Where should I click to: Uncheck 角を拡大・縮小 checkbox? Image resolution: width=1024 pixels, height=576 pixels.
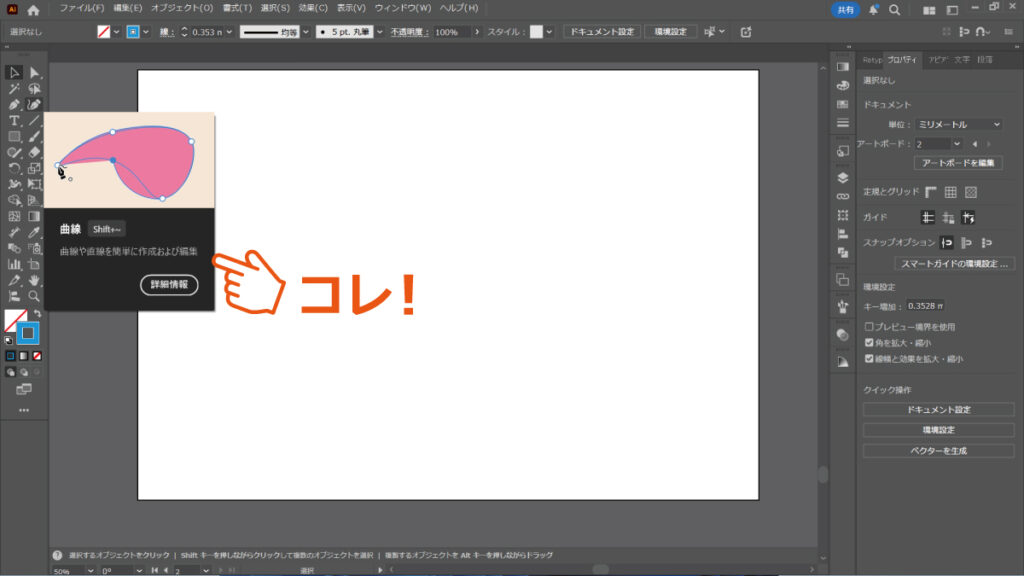tap(869, 342)
